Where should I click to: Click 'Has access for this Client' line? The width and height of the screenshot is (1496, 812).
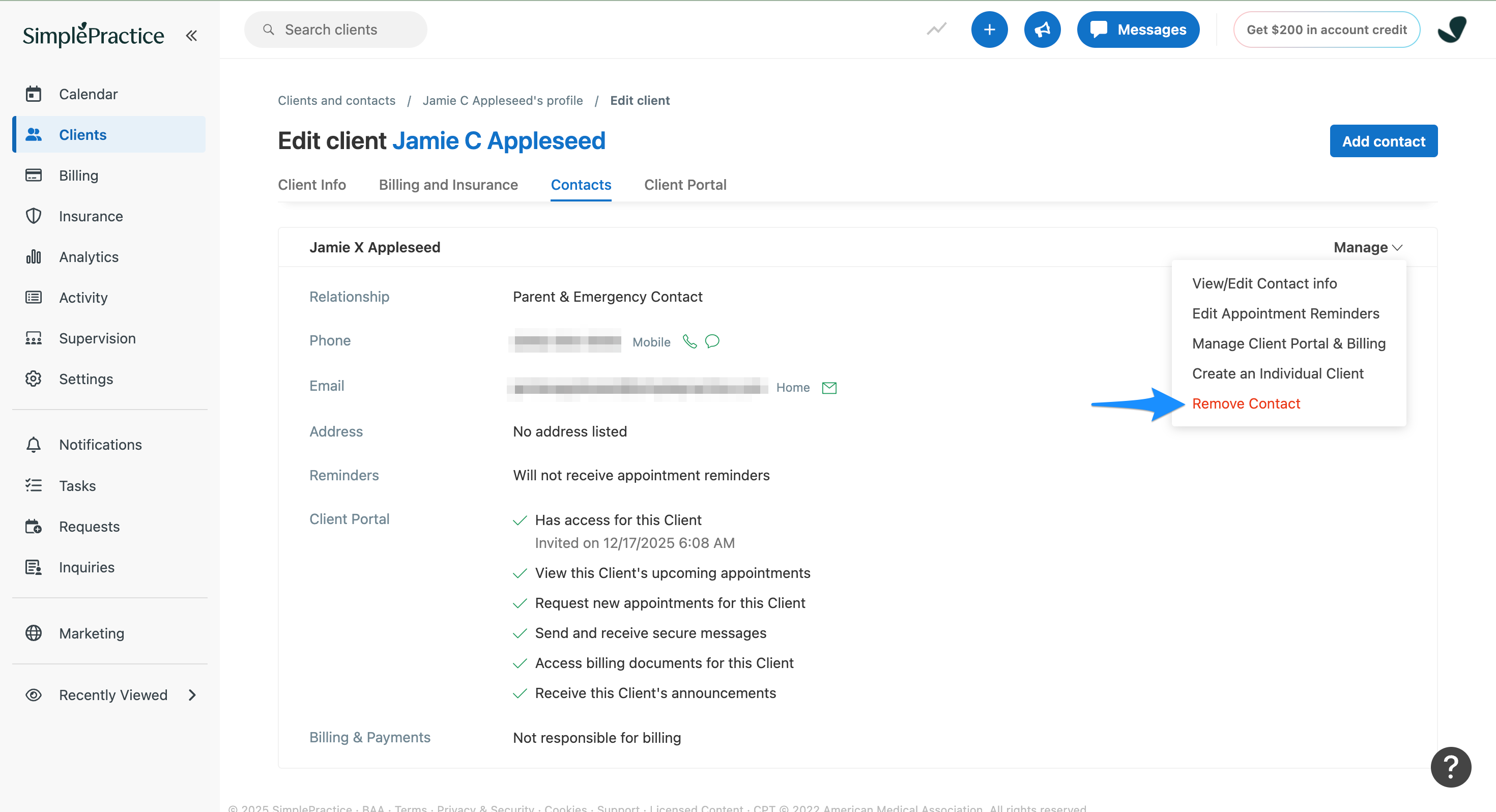pyautogui.click(x=618, y=520)
